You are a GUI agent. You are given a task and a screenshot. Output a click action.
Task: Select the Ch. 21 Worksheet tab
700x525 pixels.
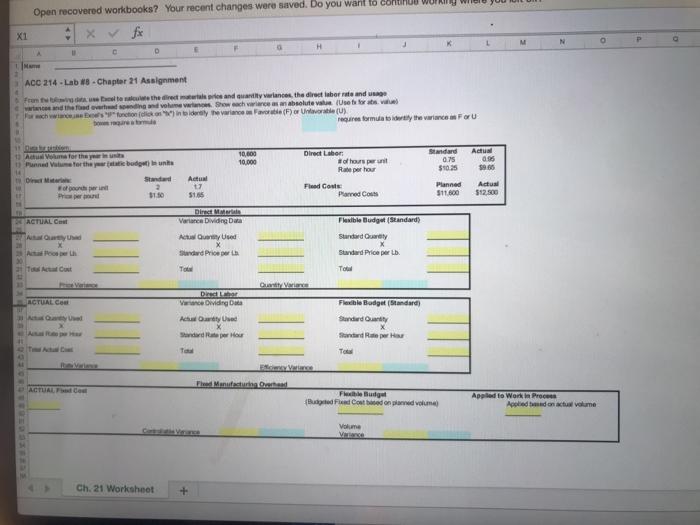[x=115, y=488]
